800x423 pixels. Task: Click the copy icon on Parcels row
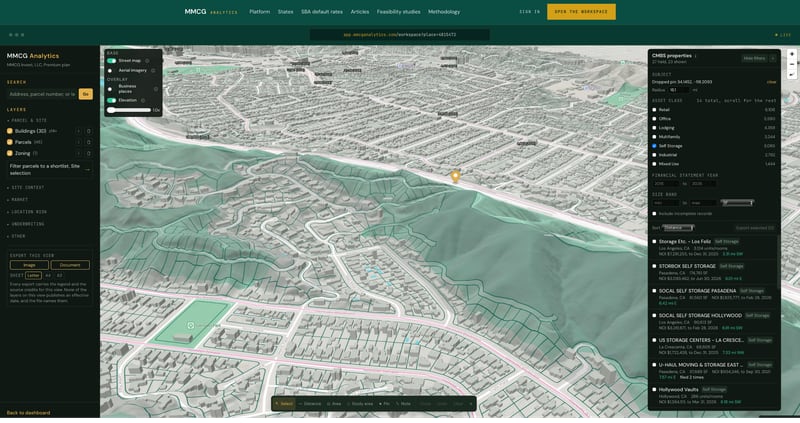(88, 142)
